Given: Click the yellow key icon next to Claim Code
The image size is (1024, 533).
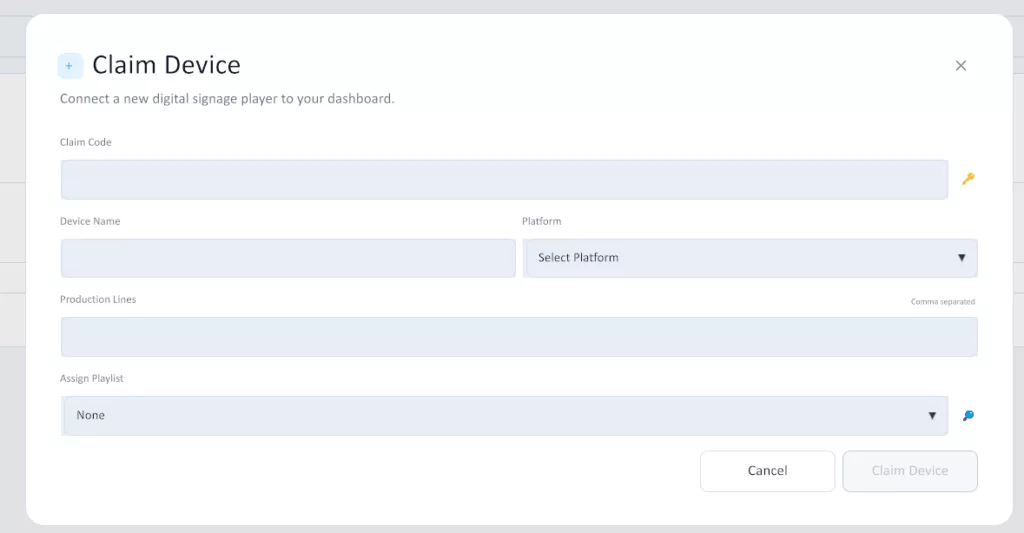Looking at the screenshot, I should click(968, 178).
